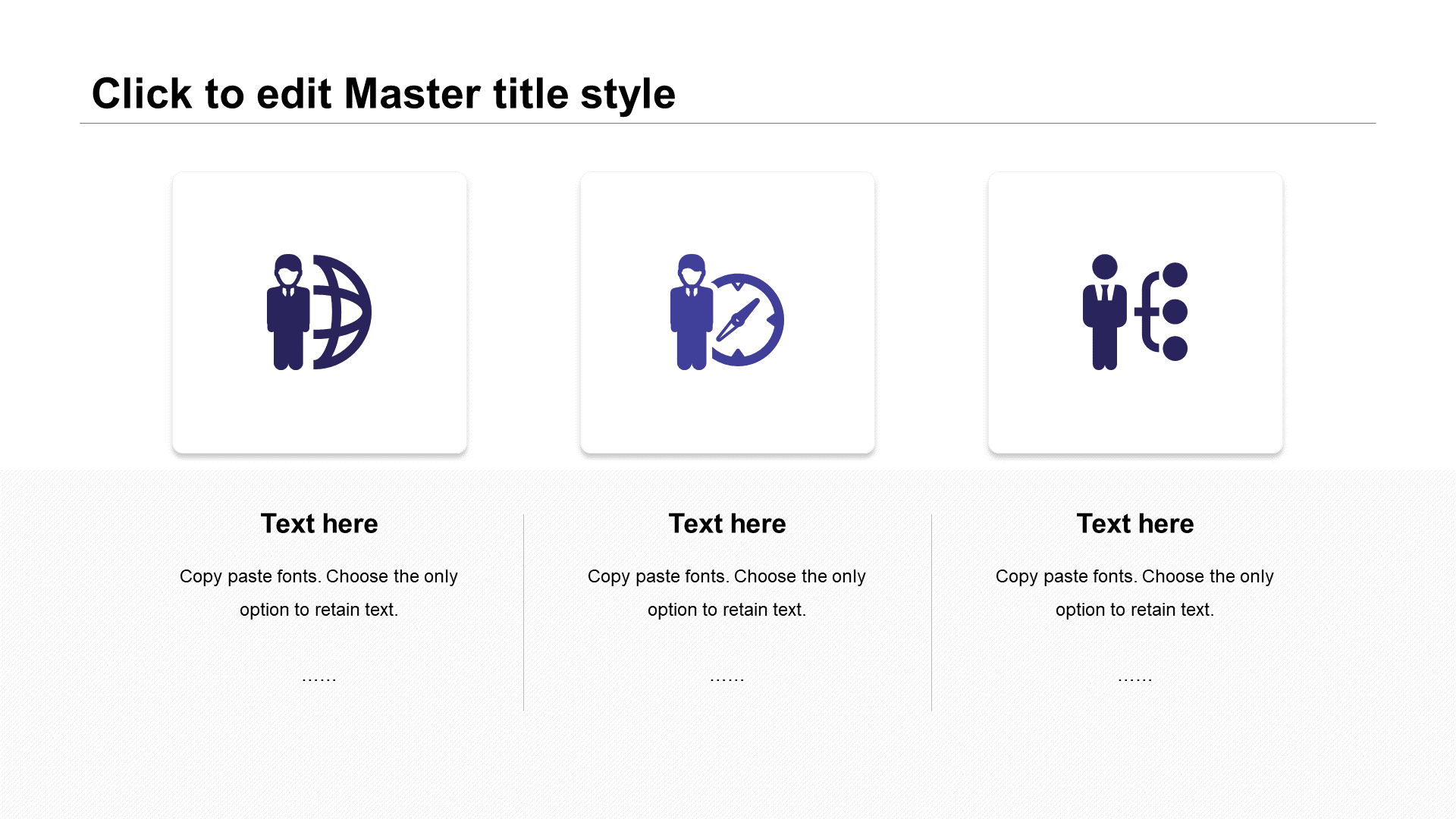The image size is (1456, 819).
Task: Click the 'Copy paste fonts' paragraph in the last column
Action: (1134, 593)
